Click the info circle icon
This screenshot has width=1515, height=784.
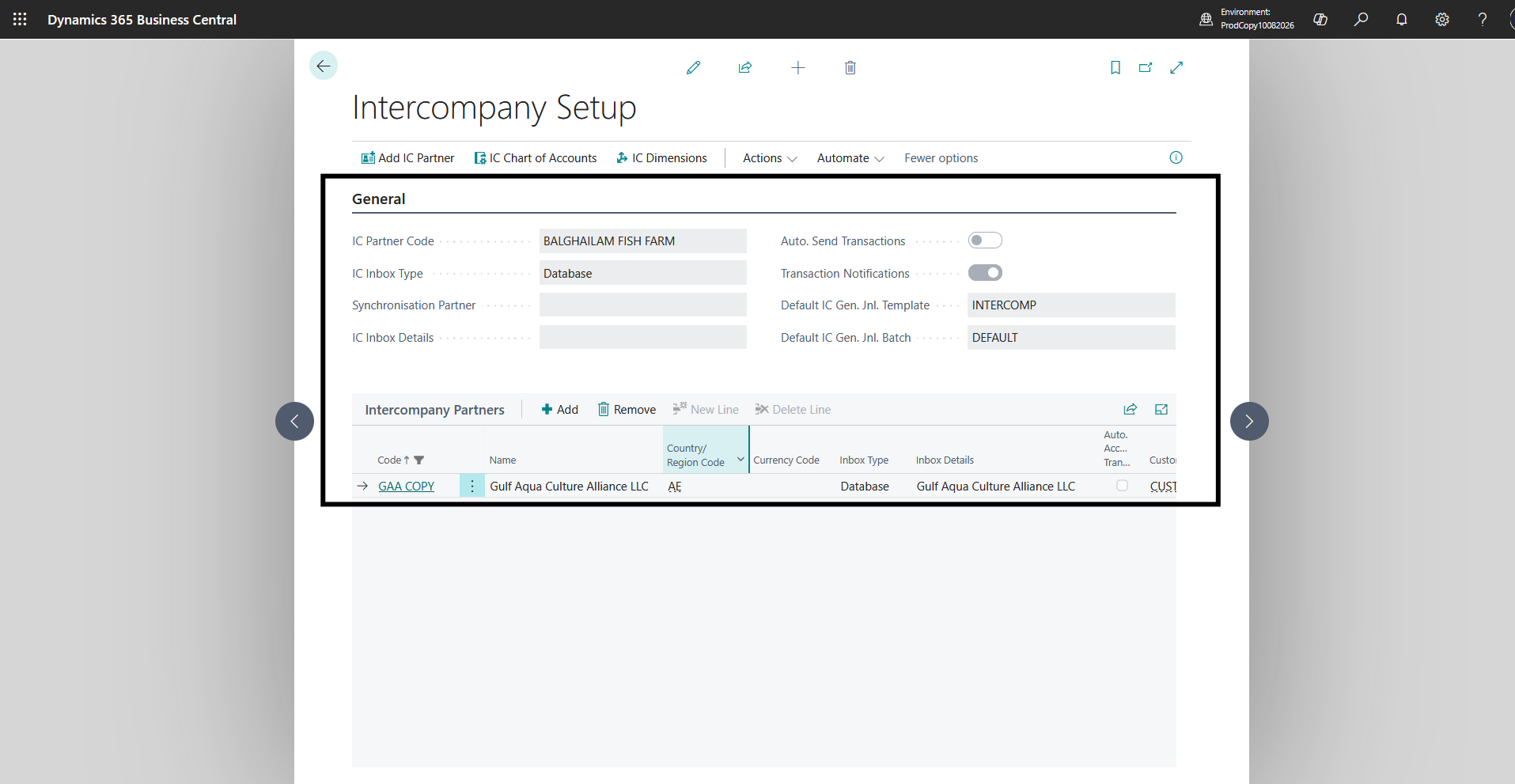(x=1176, y=157)
